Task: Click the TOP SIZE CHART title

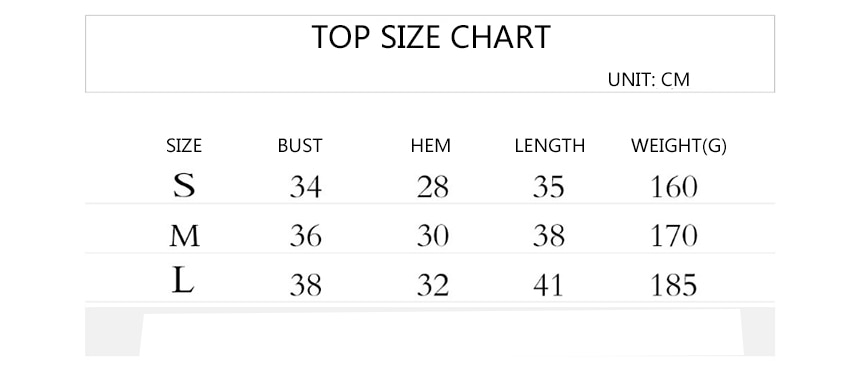Action: 431,37
